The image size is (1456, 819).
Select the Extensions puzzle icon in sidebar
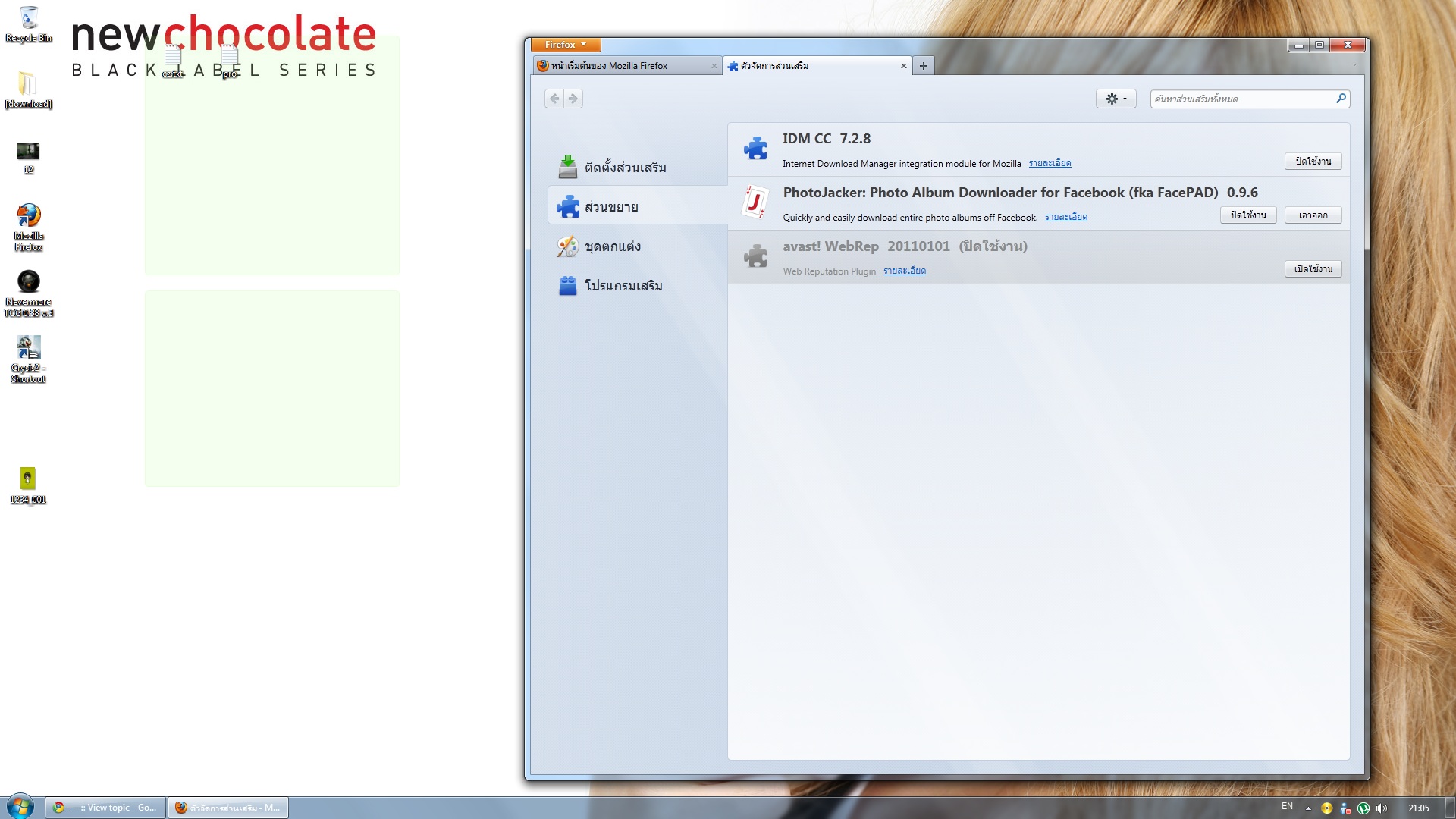(x=568, y=206)
